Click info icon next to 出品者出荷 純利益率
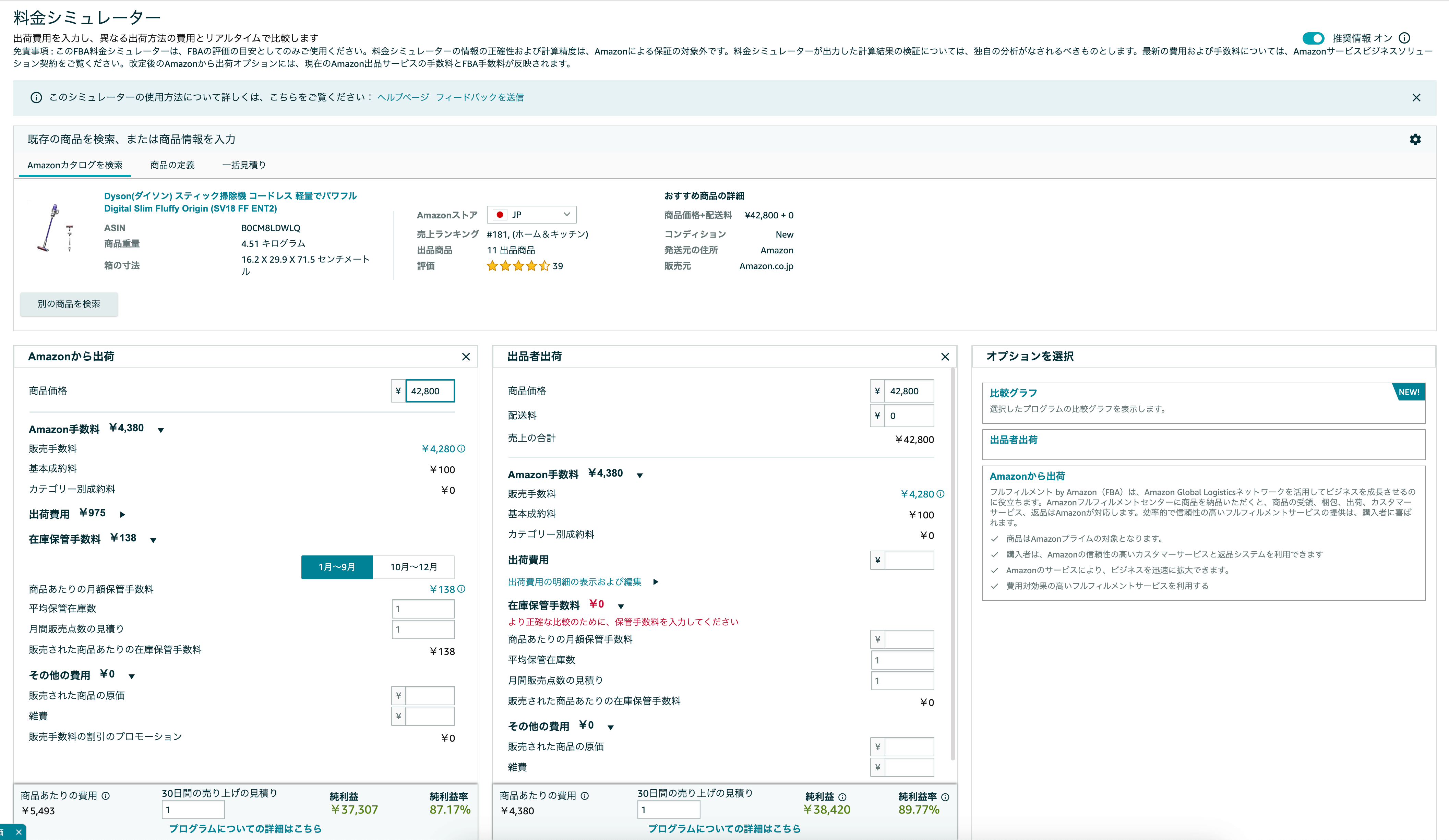 click(945, 797)
